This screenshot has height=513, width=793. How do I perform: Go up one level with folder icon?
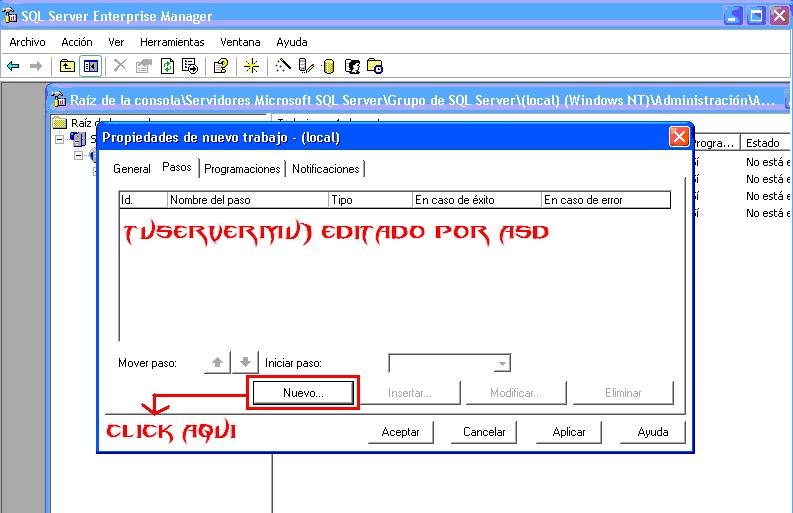67,66
